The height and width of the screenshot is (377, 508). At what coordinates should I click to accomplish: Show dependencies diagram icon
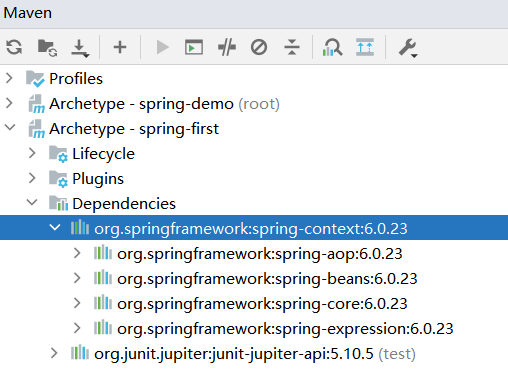[365, 47]
